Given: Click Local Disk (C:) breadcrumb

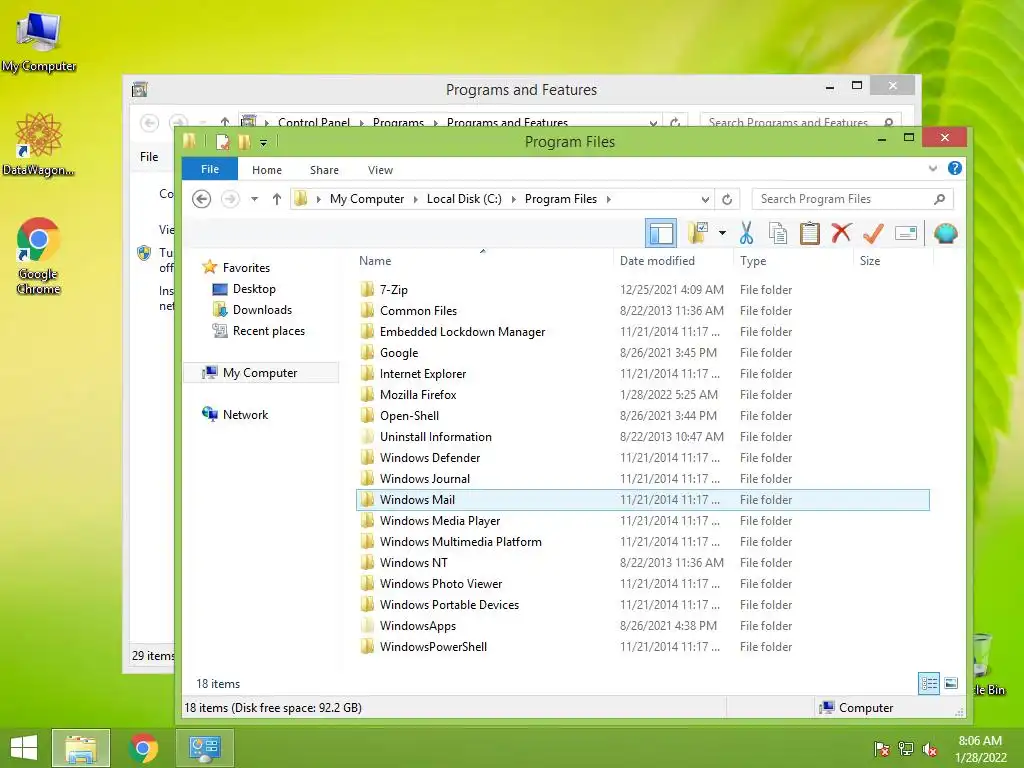Looking at the screenshot, I should [x=464, y=199].
